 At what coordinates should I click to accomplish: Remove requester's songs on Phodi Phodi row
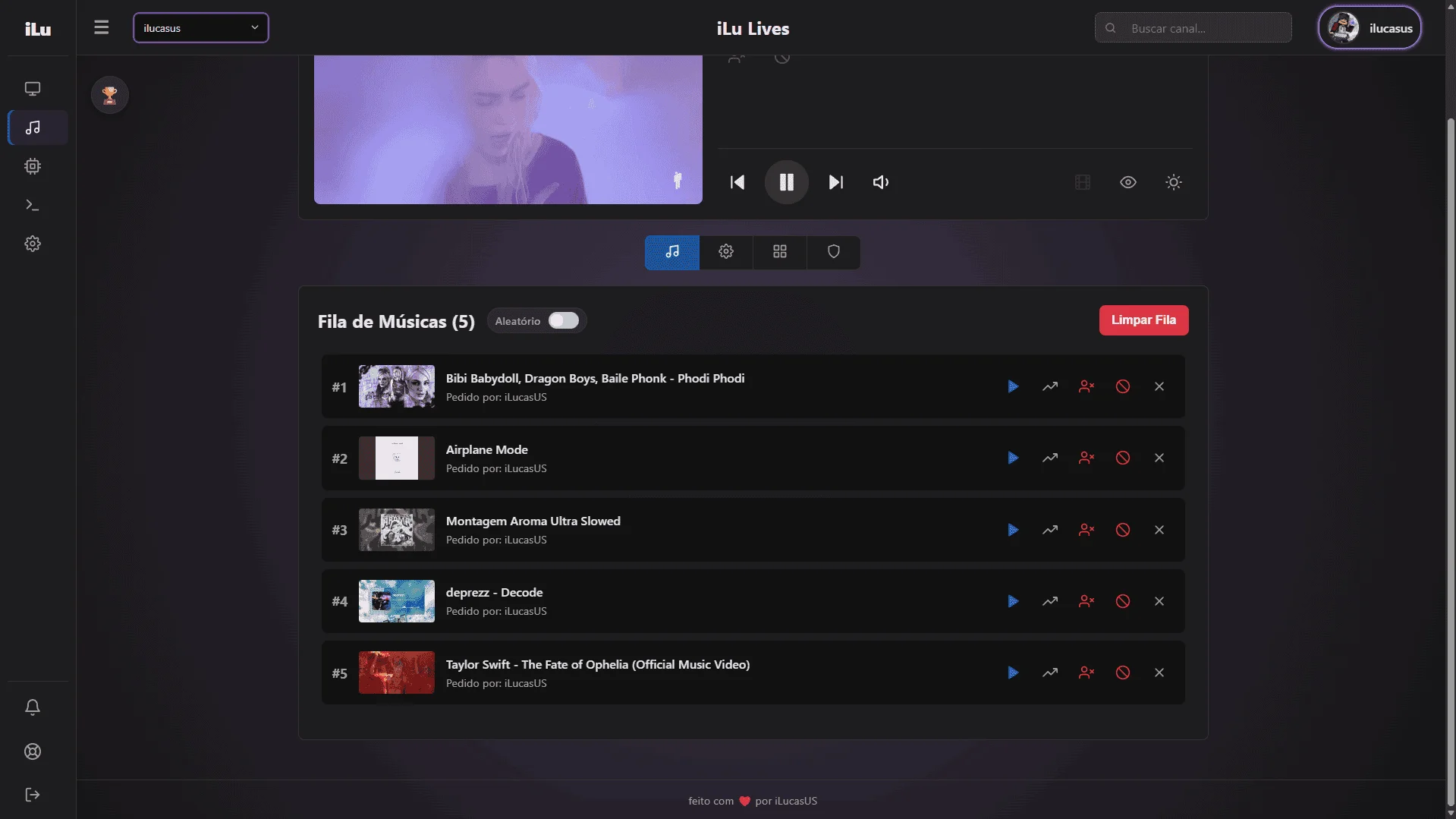pos(1086,386)
